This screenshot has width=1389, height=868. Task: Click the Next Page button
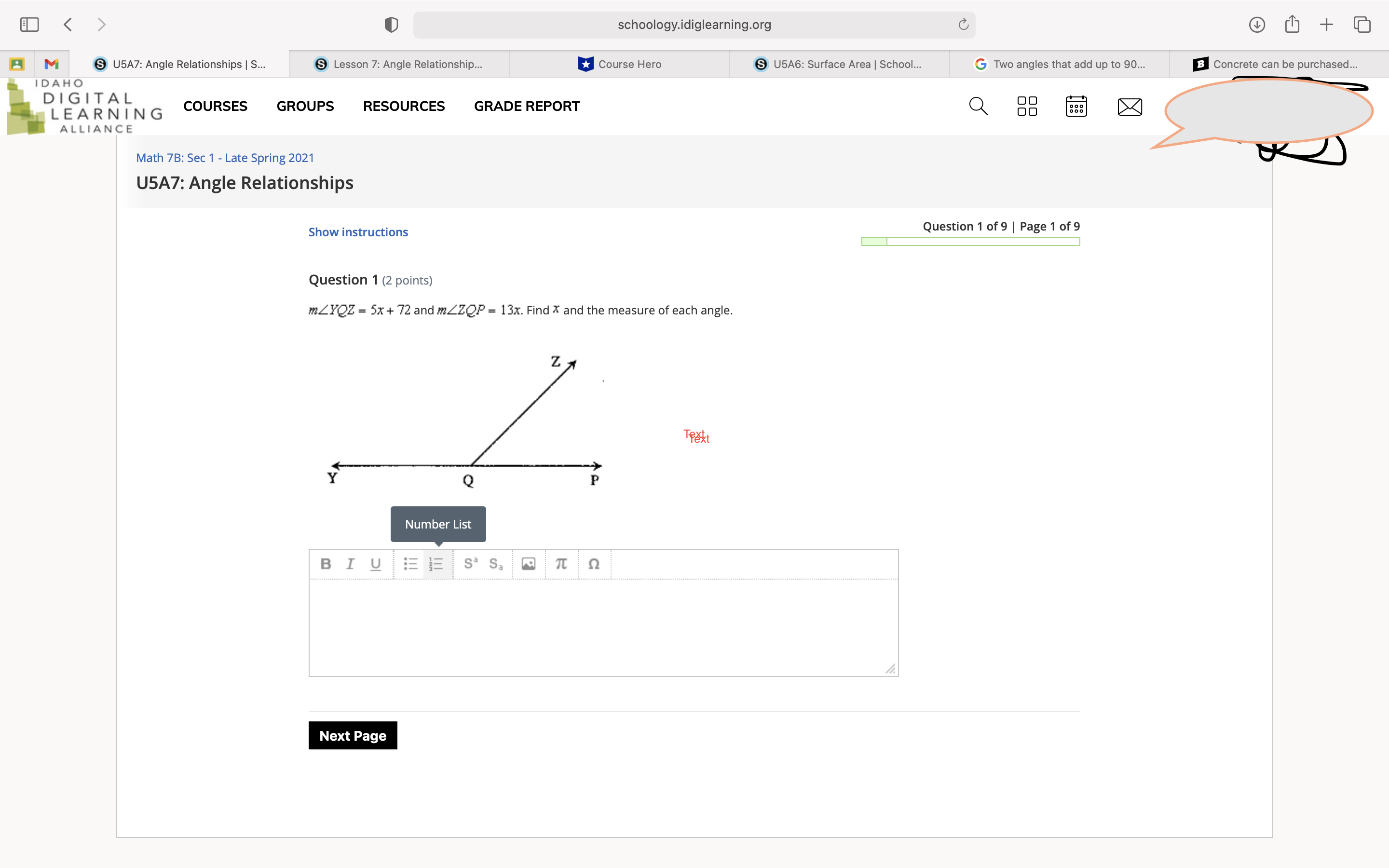tap(353, 735)
